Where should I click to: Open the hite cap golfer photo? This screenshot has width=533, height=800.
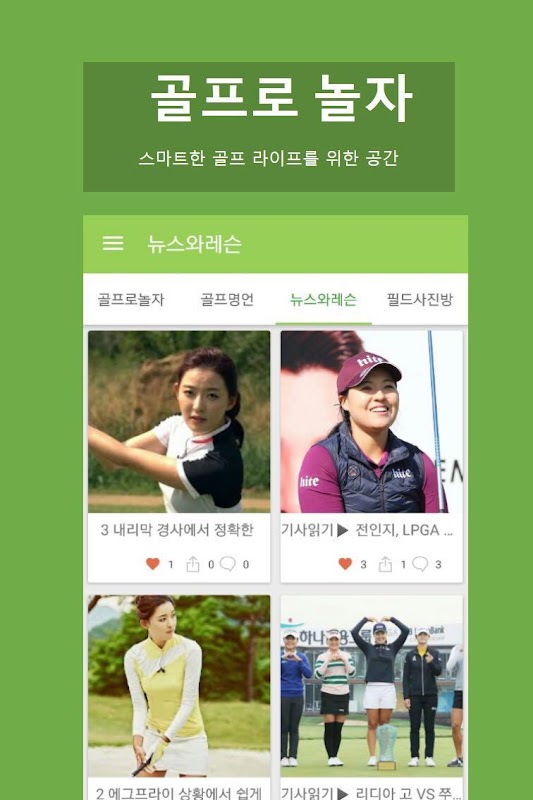click(371, 421)
